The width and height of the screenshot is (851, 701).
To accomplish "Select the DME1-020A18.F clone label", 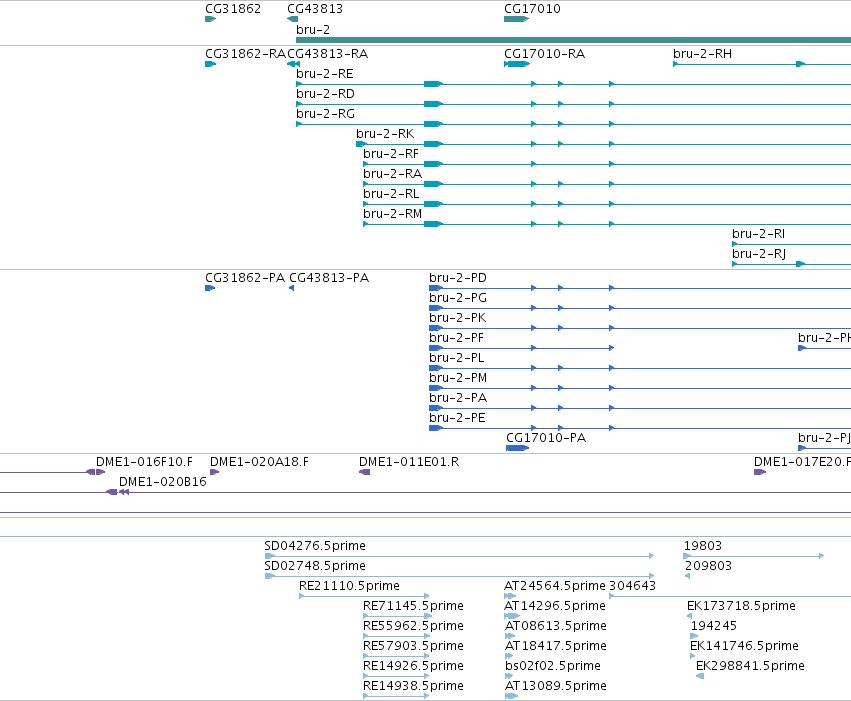I will click(259, 462).
